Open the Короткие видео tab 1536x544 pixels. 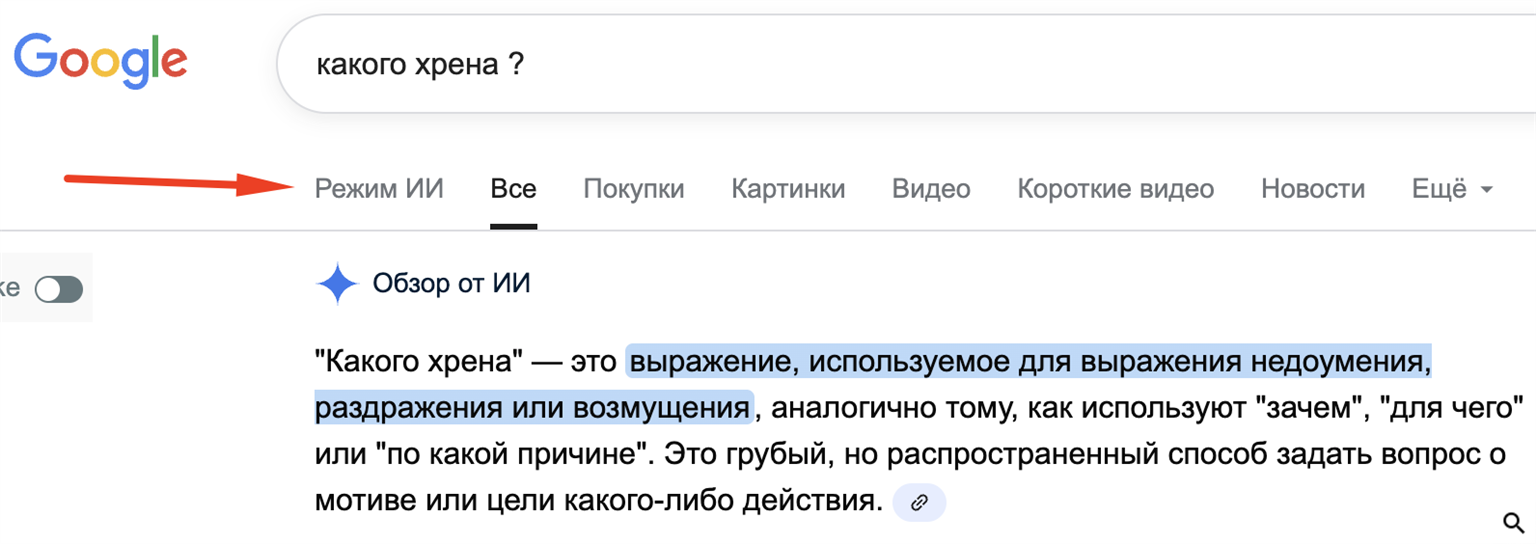pos(1115,189)
